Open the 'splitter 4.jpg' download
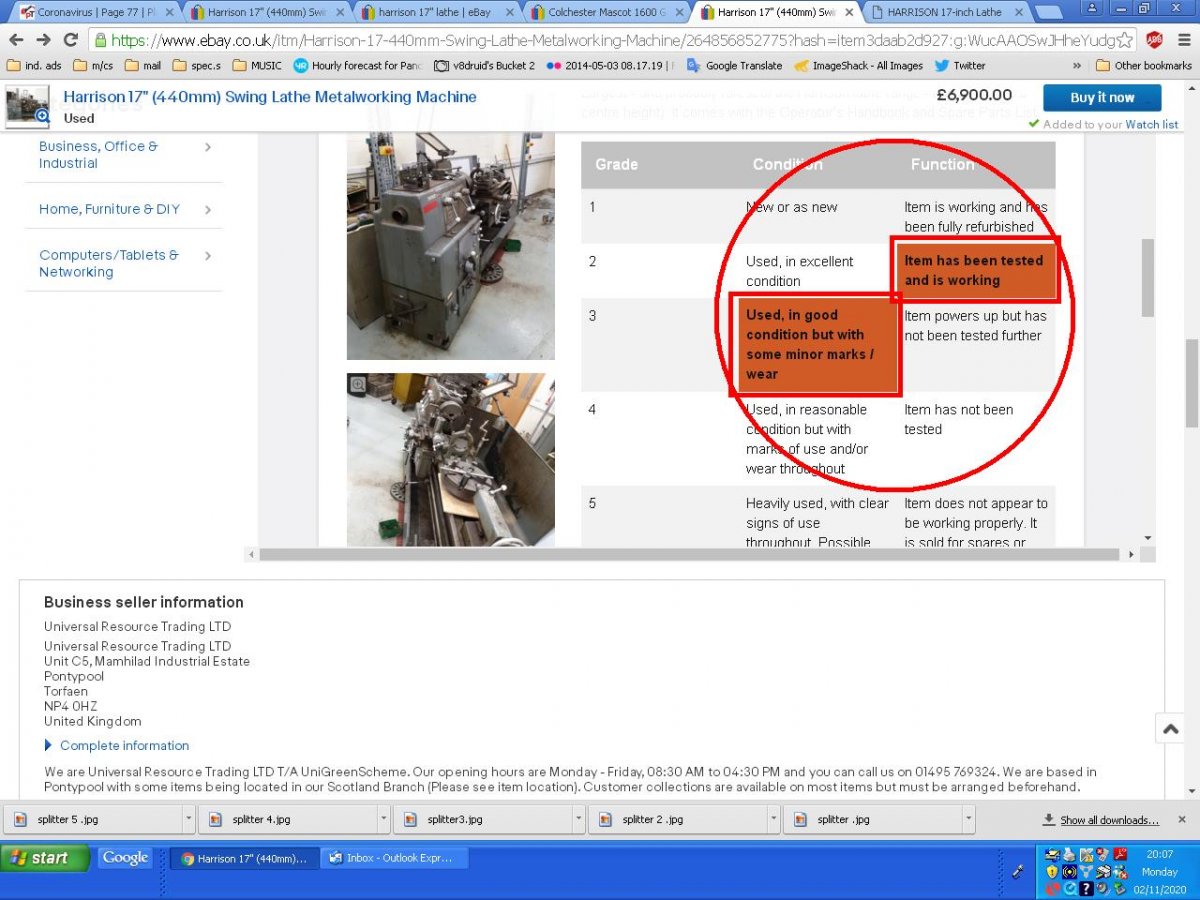This screenshot has height=900, width=1200. 289,819
